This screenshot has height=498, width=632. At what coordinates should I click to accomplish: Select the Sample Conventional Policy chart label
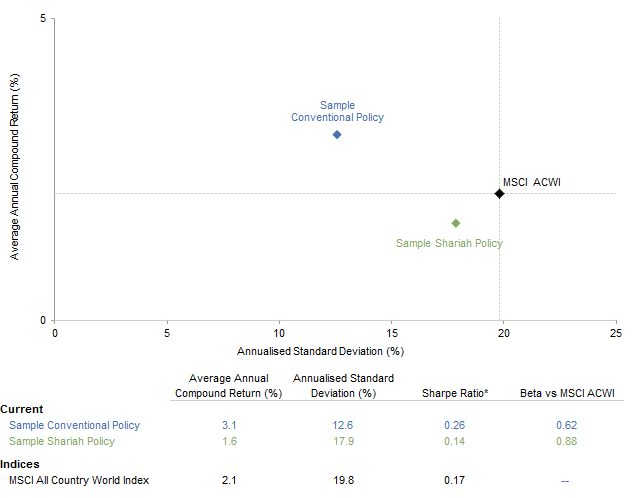tap(337, 111)
